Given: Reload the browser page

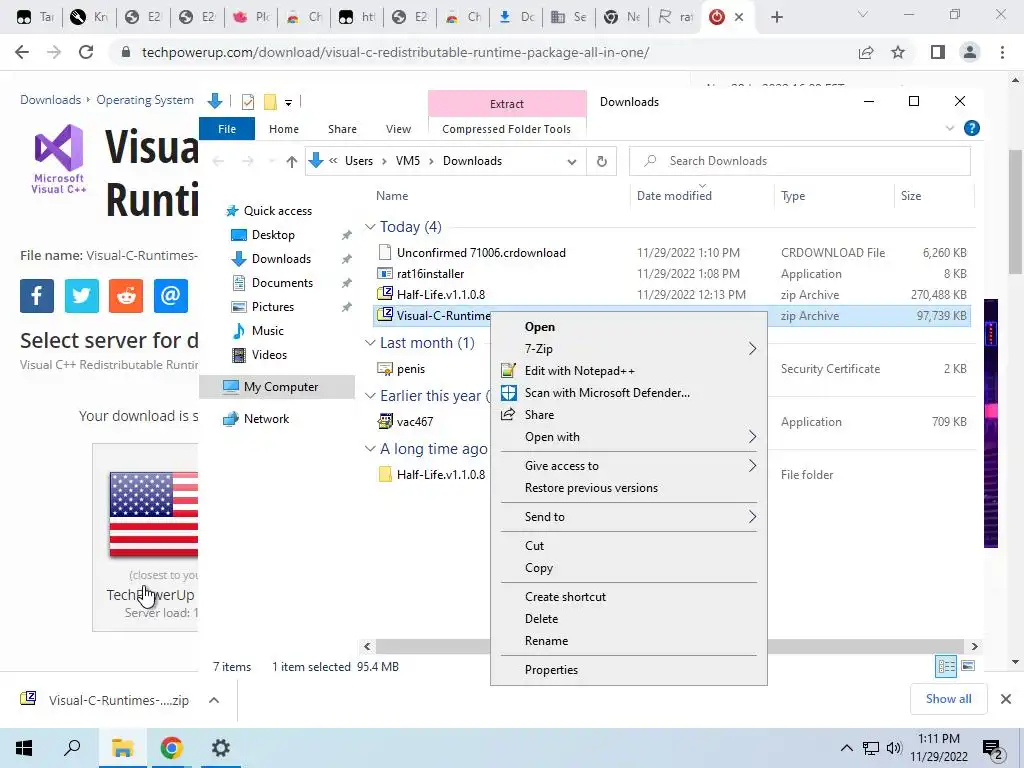Looking at the screenshot, I should pyautogui.click(x=86, y=52).
